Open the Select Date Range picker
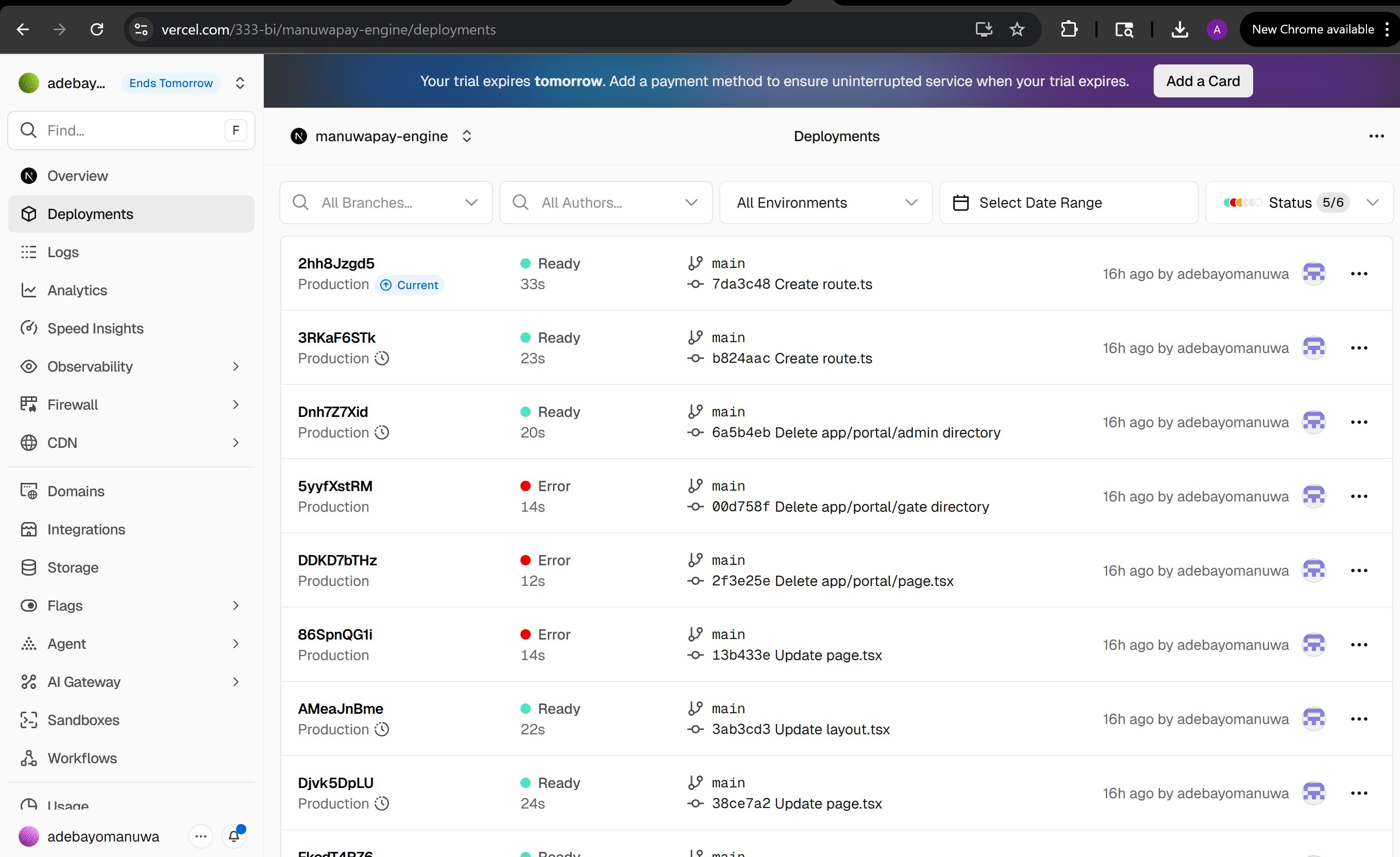Viewport: 1400px width, 857px height. pos(1069,203)
